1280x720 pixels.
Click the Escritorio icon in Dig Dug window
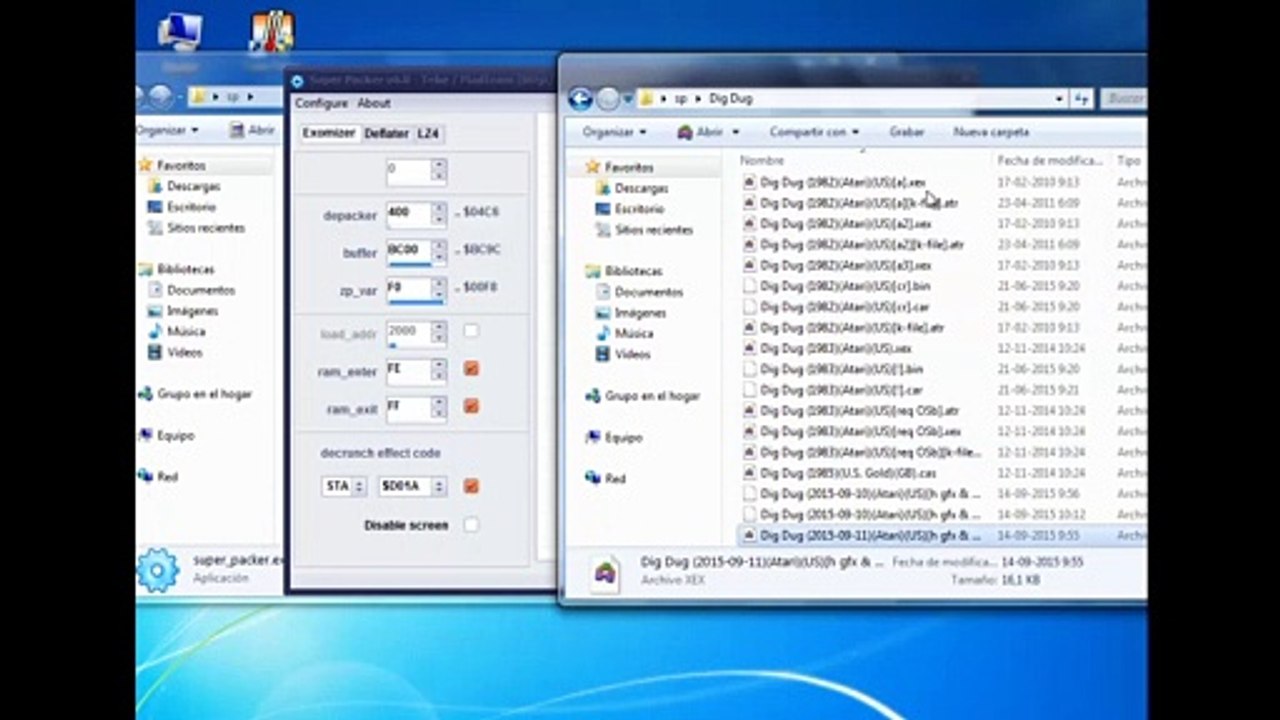[602, 209]
